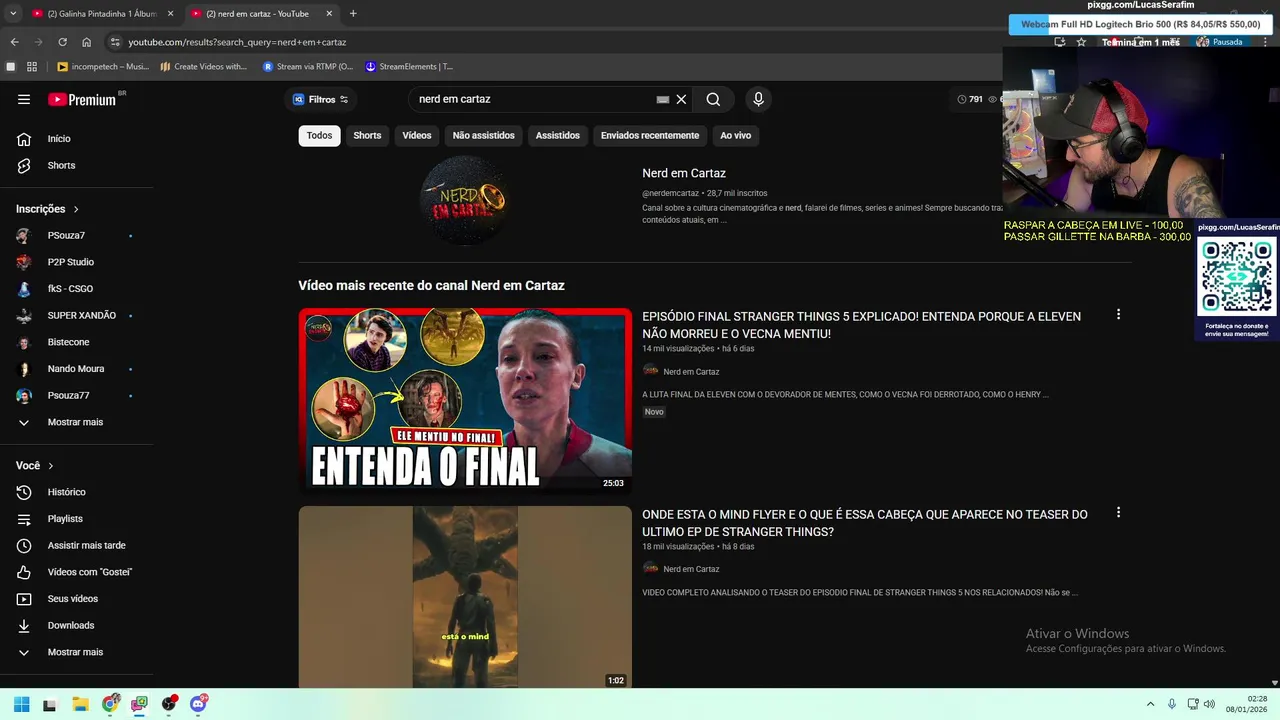
Task: Show hidden system tray icons
Action: click(x=1150, y=704)
